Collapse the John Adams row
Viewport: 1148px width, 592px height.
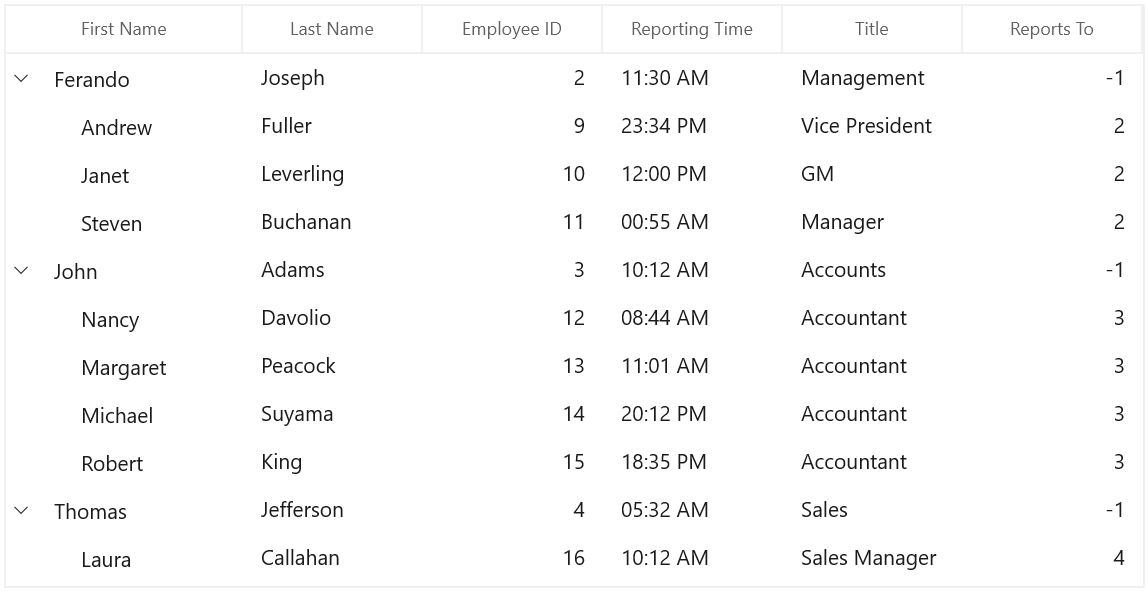[x=21, y=270]
